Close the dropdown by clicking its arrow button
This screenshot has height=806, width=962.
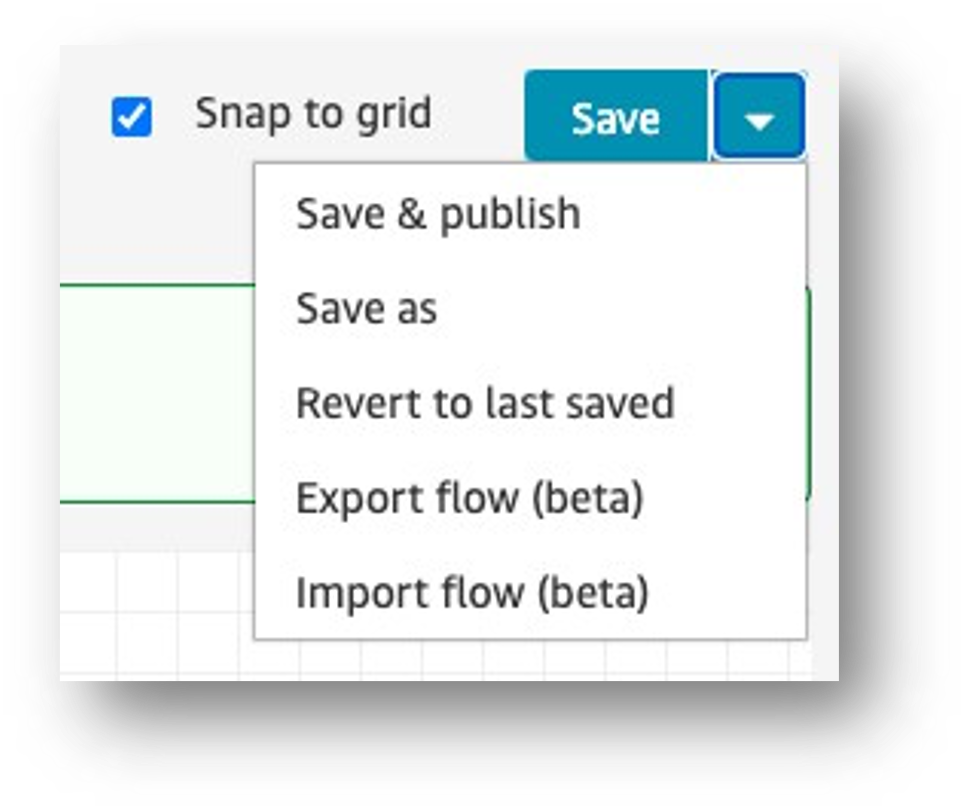point(759,118)
